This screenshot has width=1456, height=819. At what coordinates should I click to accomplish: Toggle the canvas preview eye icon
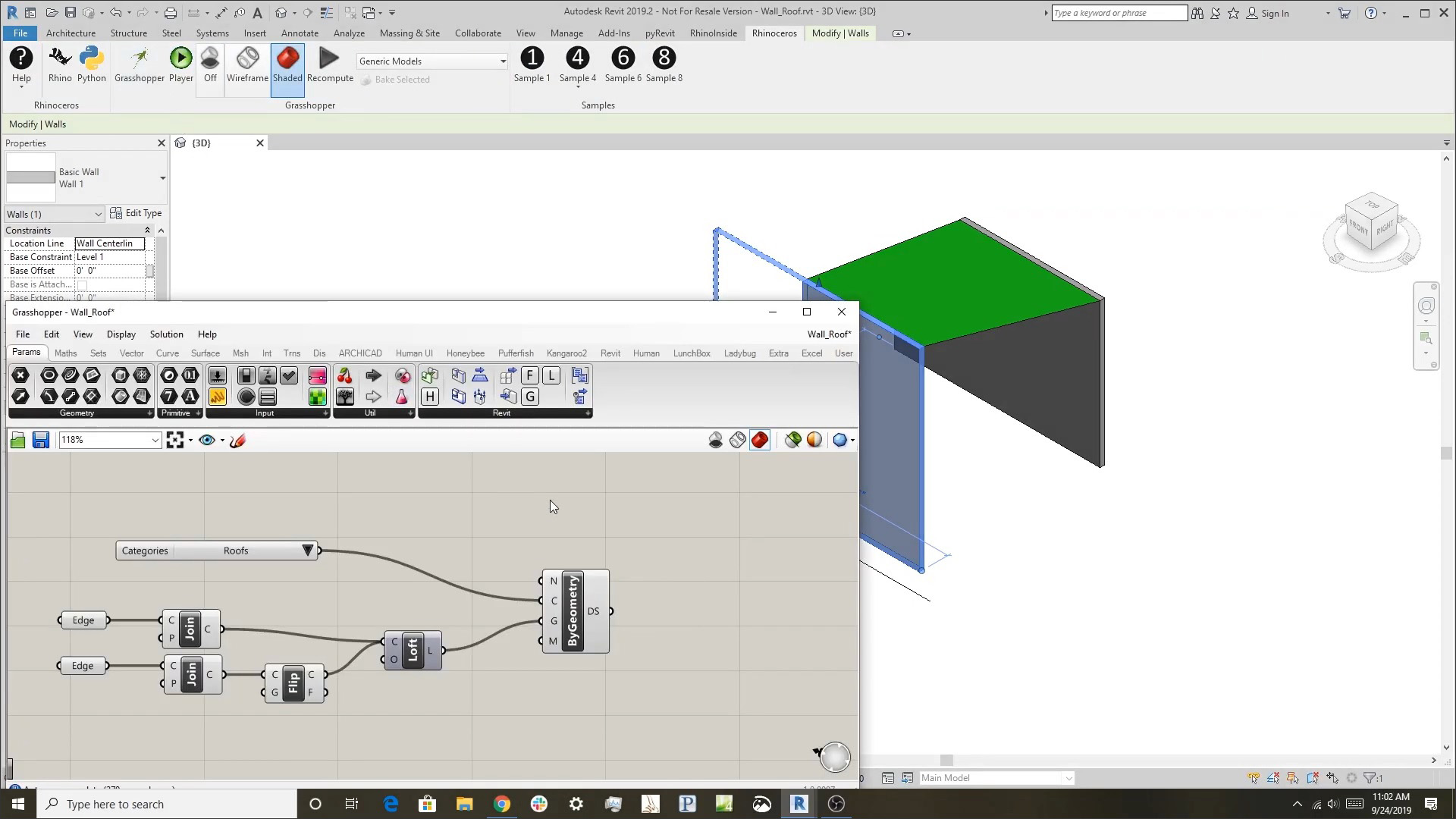[206, 440]
